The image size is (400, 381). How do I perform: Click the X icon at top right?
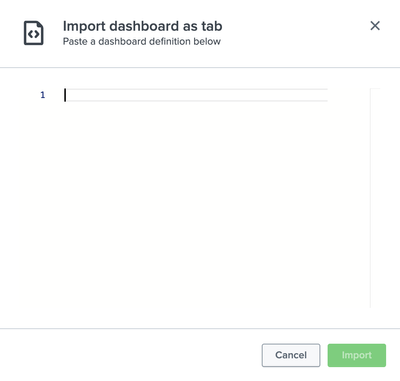click(x=375, y=26)
